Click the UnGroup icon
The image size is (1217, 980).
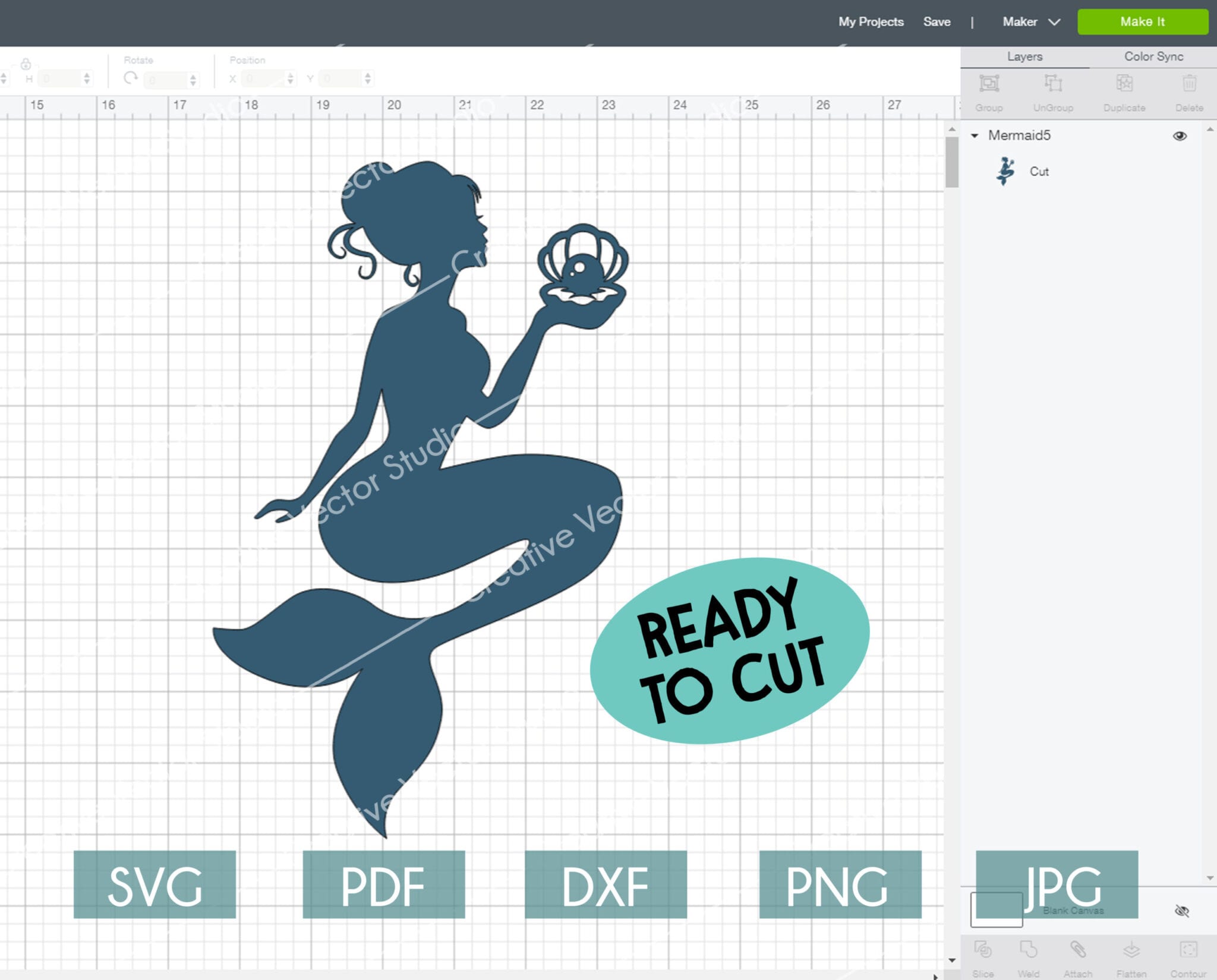pyautogui.click(x=1053, y=83)
